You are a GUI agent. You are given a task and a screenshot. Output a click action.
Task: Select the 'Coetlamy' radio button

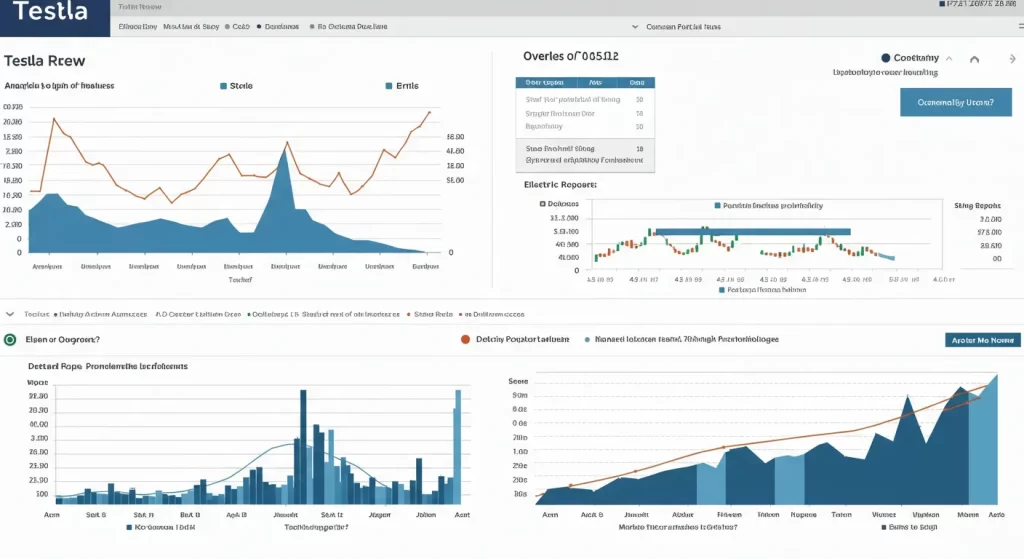click(x=886, y=58)
